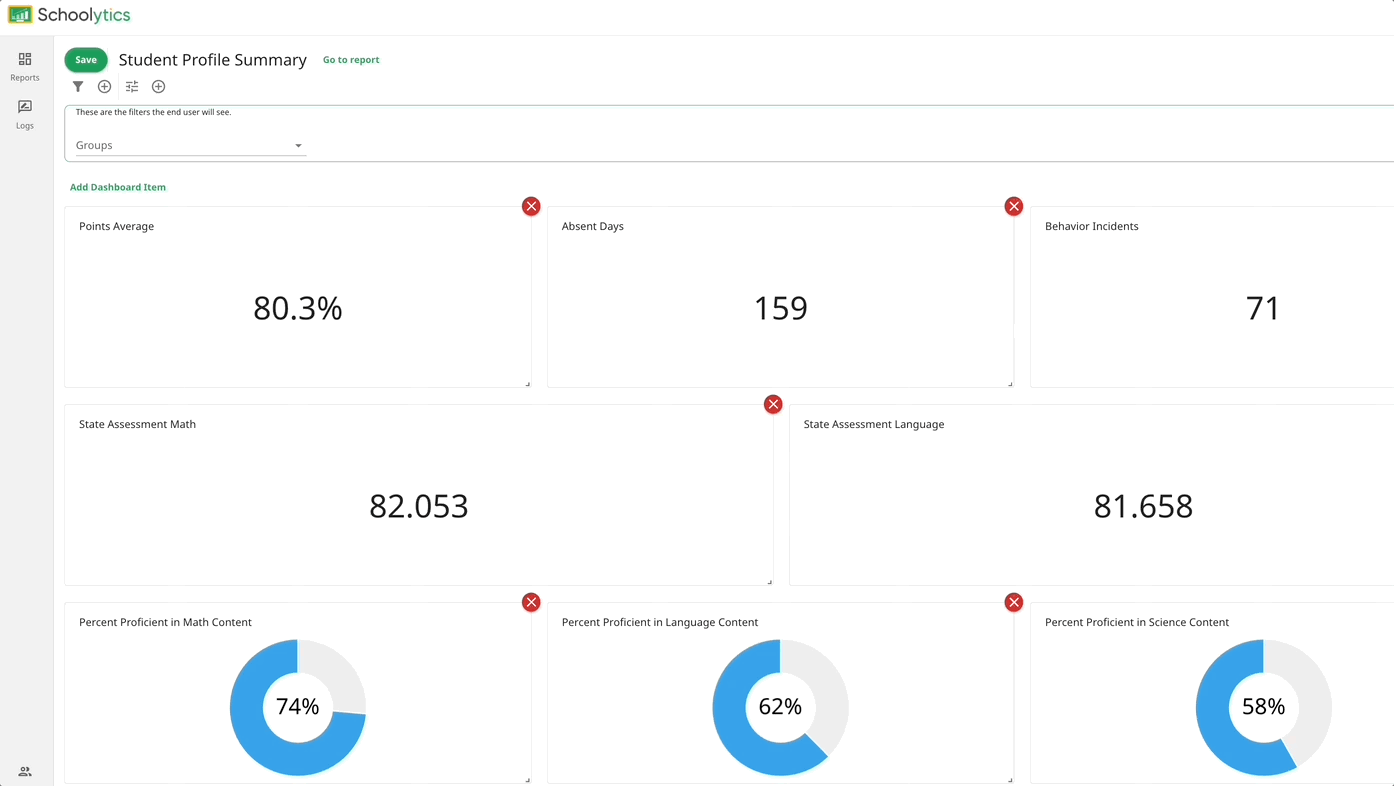Select the Student Profile Summary title
The width and height of the screenshot is (1394, 786).
(x=212, y=60)
